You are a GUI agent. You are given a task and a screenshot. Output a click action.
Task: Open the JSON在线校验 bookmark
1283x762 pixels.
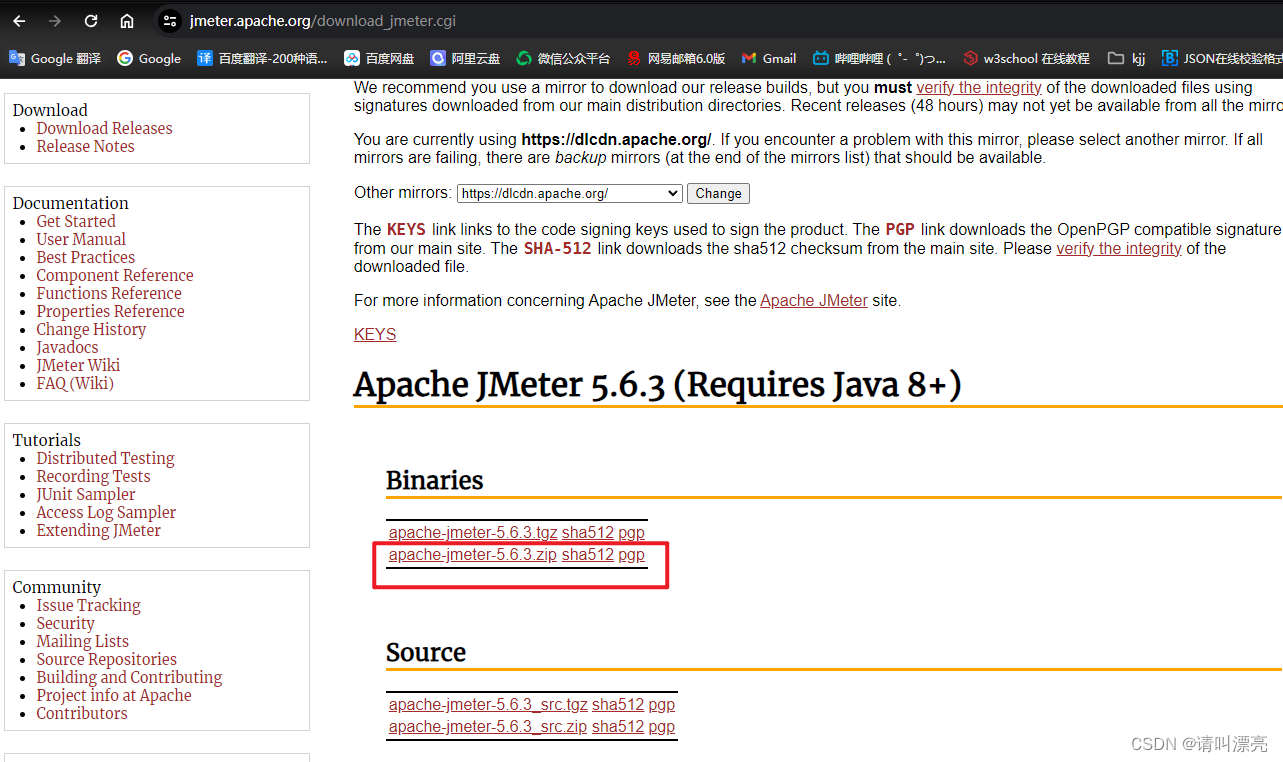click(x=1221, y=58)
